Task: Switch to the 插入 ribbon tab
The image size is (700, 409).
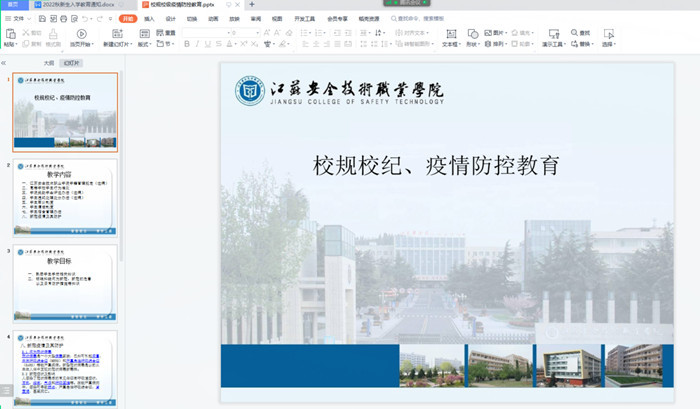Action: pos(149,18)
